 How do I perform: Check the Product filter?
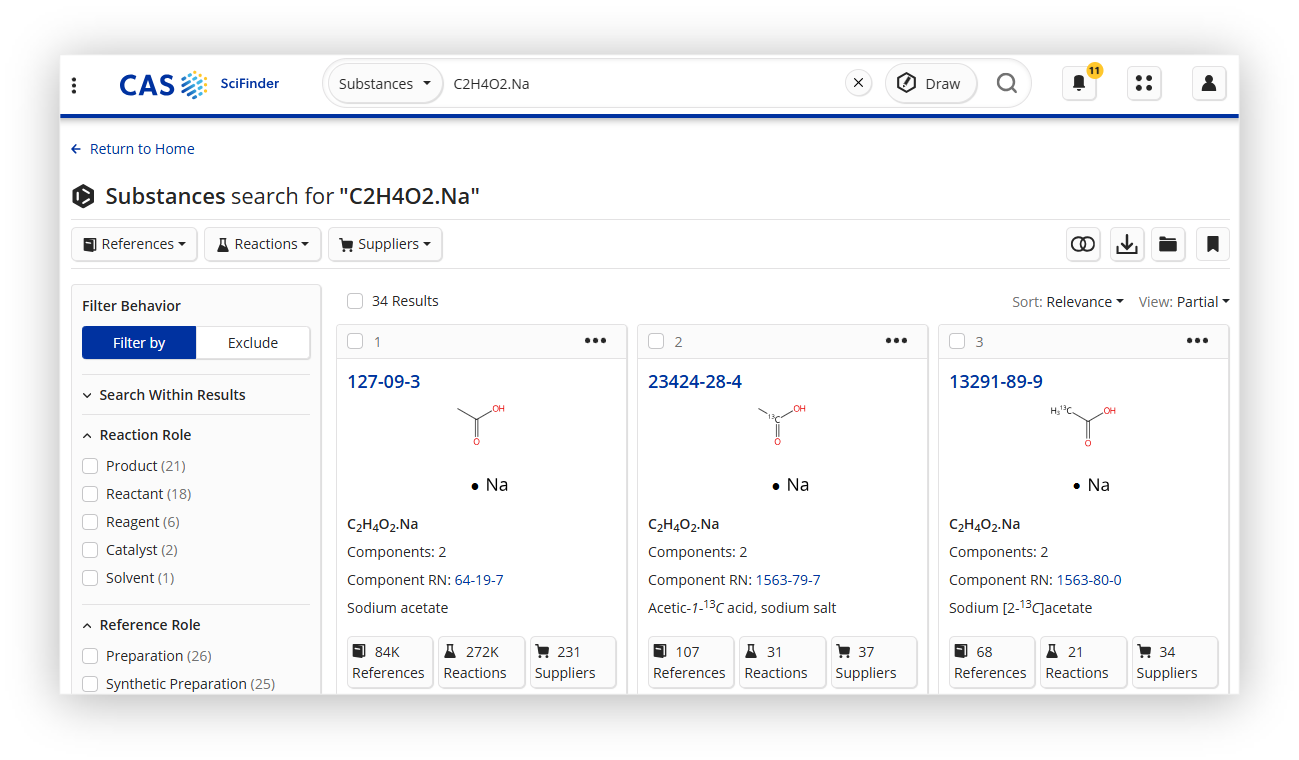[90, 466]
